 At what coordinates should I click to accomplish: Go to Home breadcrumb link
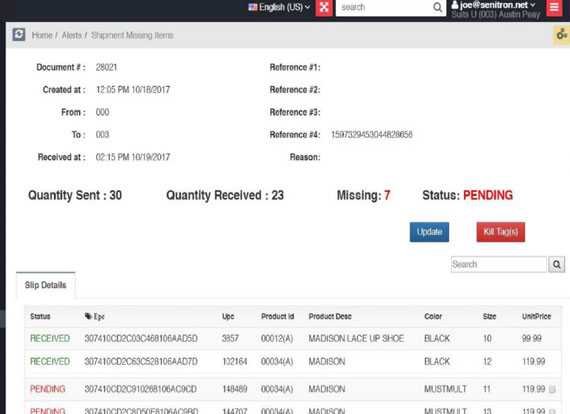42,35
